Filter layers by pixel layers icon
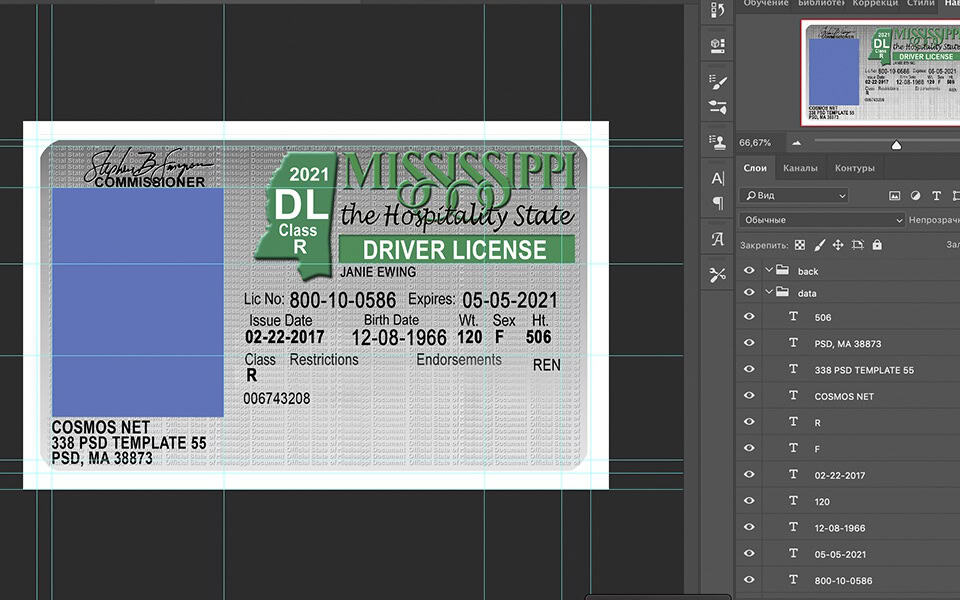The width and height of the screenshot is (960, 600). (894, 196)
